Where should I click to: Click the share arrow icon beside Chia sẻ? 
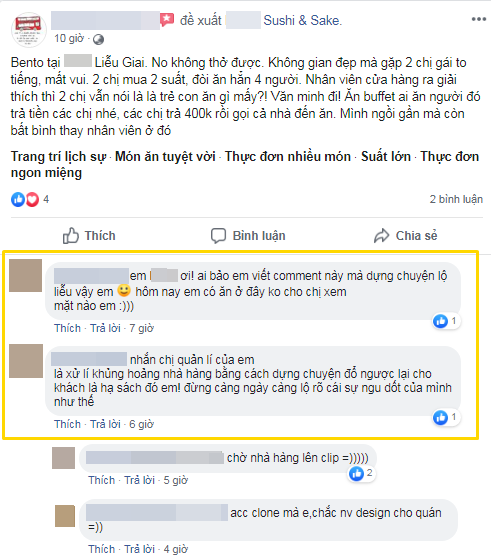tap(381, 236)
